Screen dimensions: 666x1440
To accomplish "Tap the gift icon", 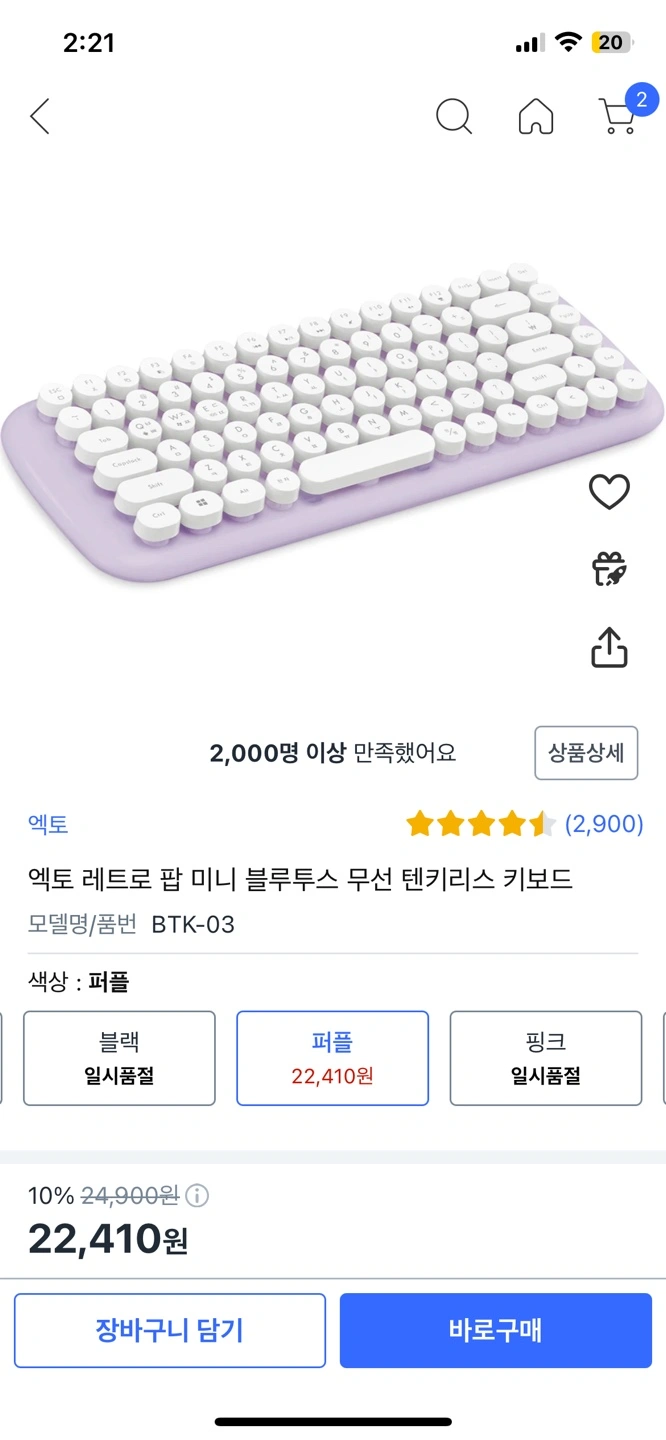I will pyautogui.click(x=609, y=569).
